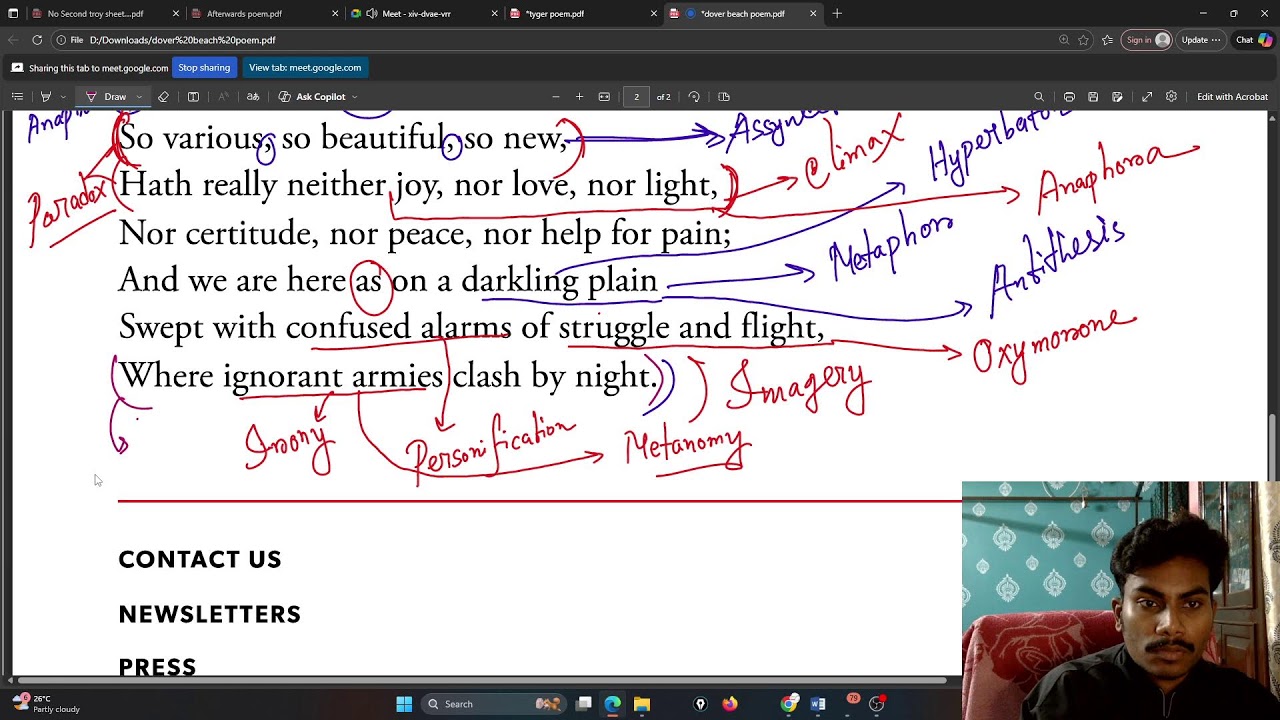Click the Sign in profile button

click(1147, 40)
